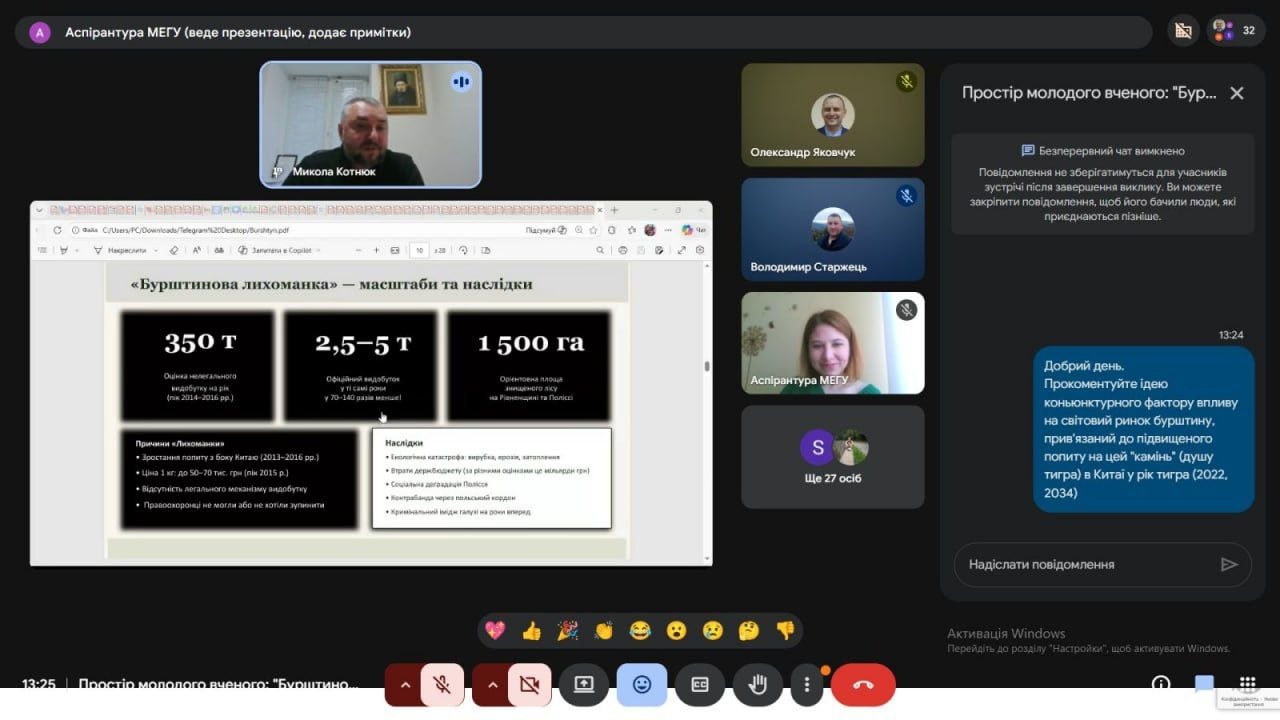Leave the call with red button
Screen dimensions: 1280x720
coord(863,685)
